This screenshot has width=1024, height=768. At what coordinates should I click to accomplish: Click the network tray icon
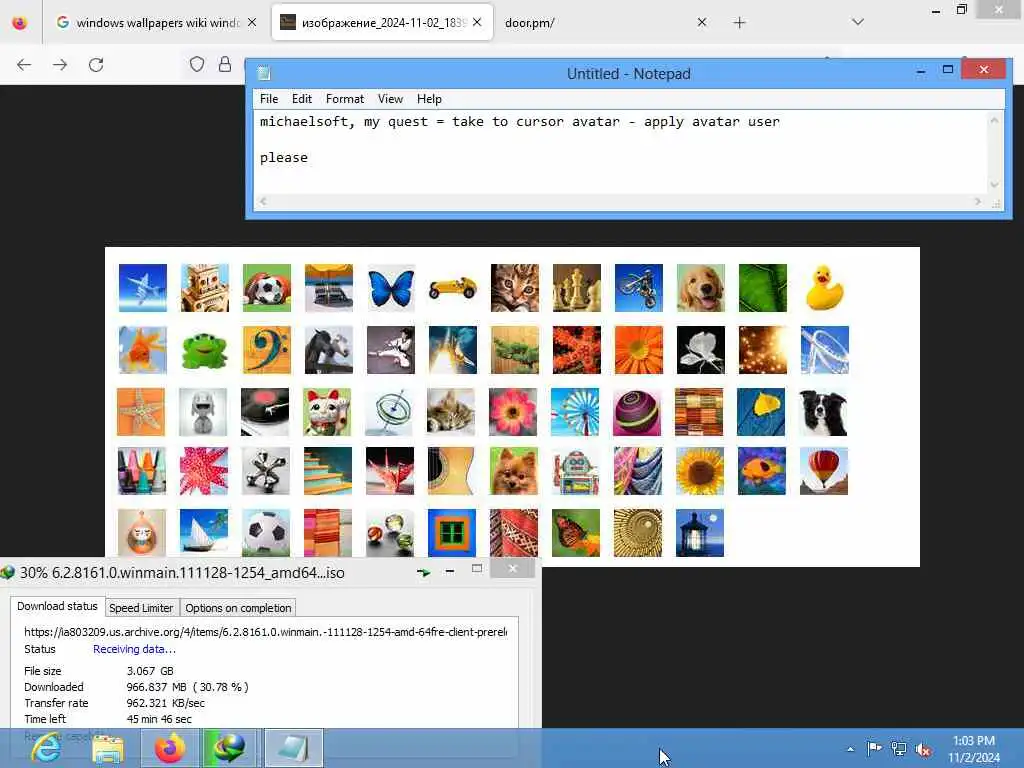point(899,749)
